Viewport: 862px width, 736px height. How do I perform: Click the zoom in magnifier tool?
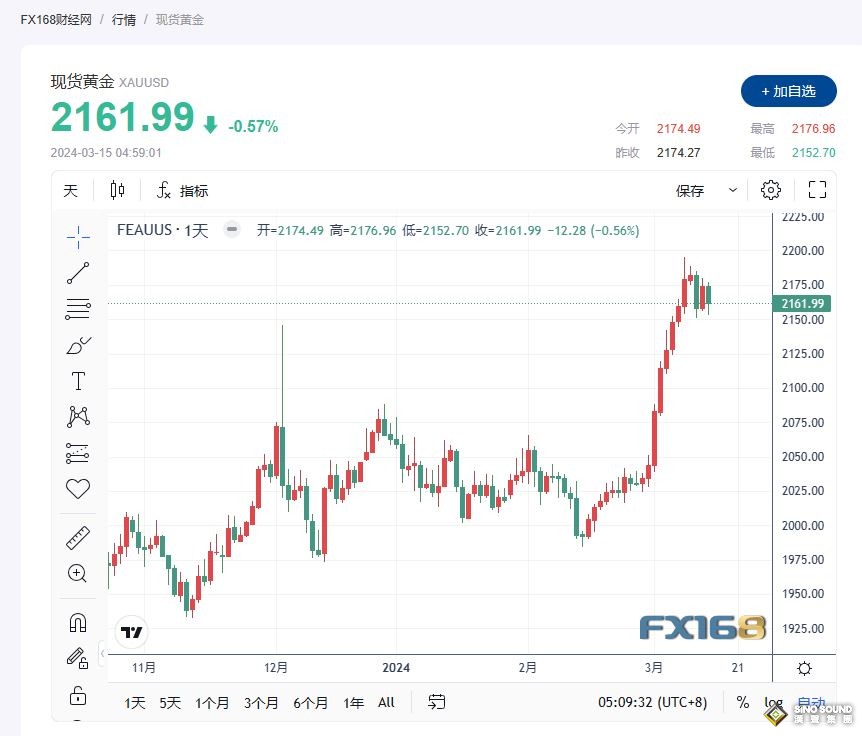[x=78, y=573]
